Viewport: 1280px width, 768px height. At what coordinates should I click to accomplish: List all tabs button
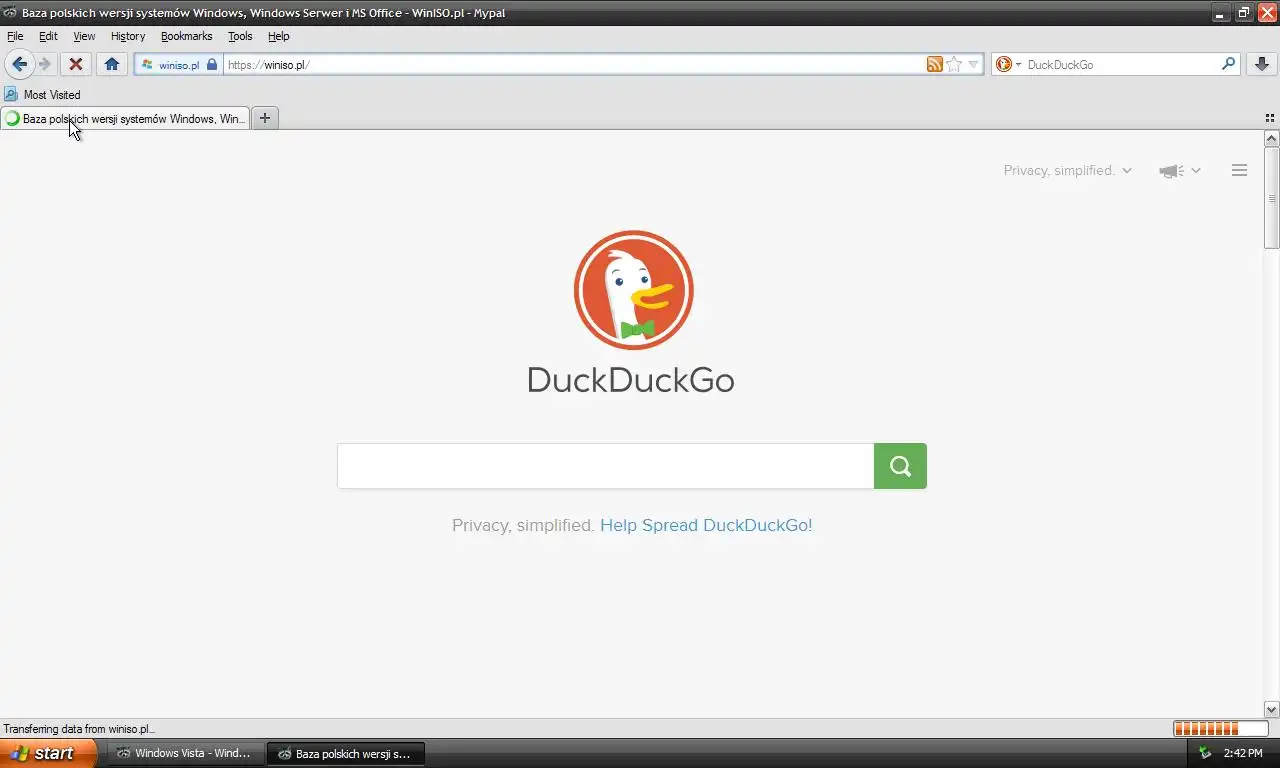click(x=1270, y=118)
